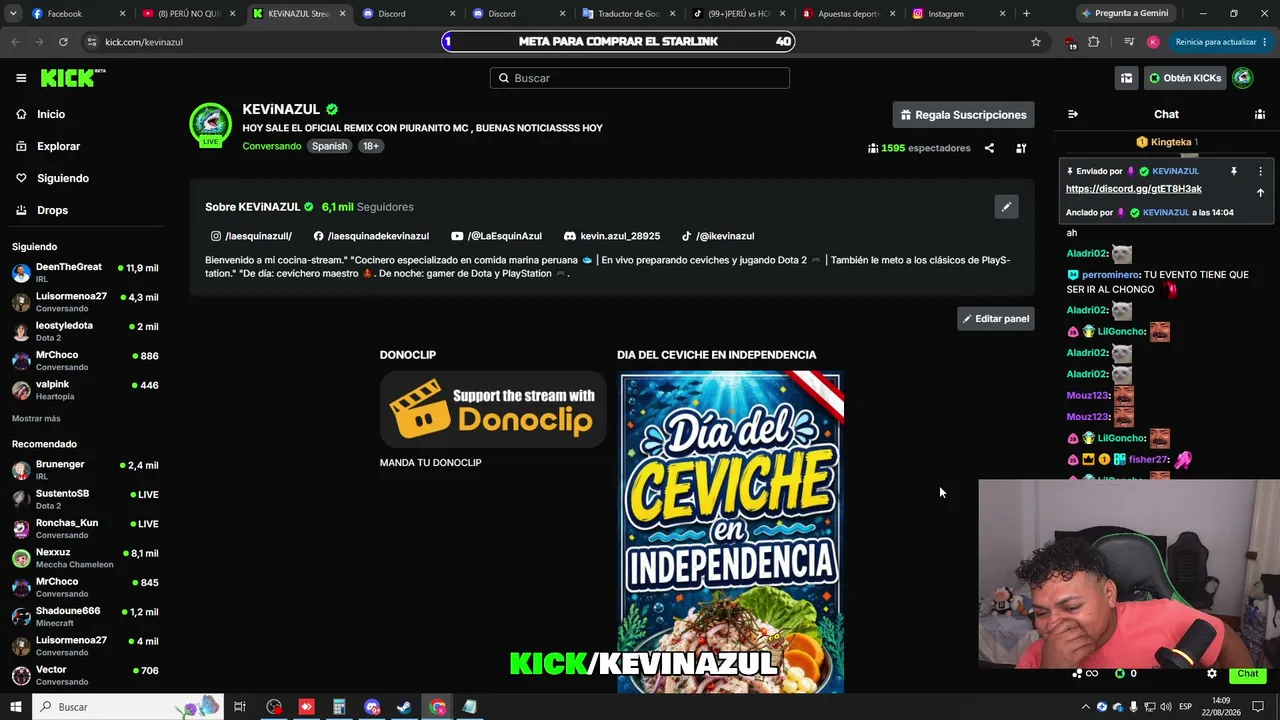Open the pinned message three-dot options

pos(1260,171)
